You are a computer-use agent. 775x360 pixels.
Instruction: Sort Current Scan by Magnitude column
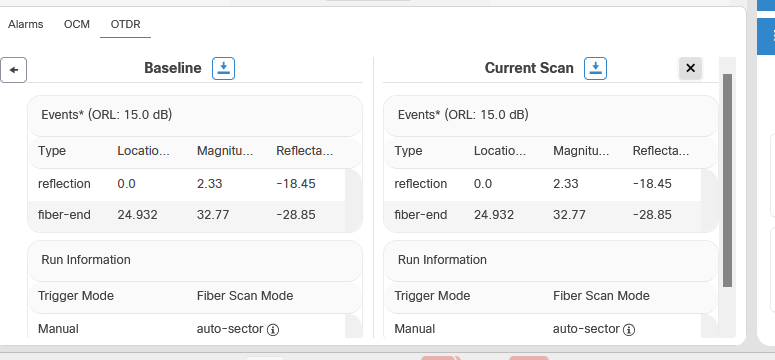click(x=581, y=151)
